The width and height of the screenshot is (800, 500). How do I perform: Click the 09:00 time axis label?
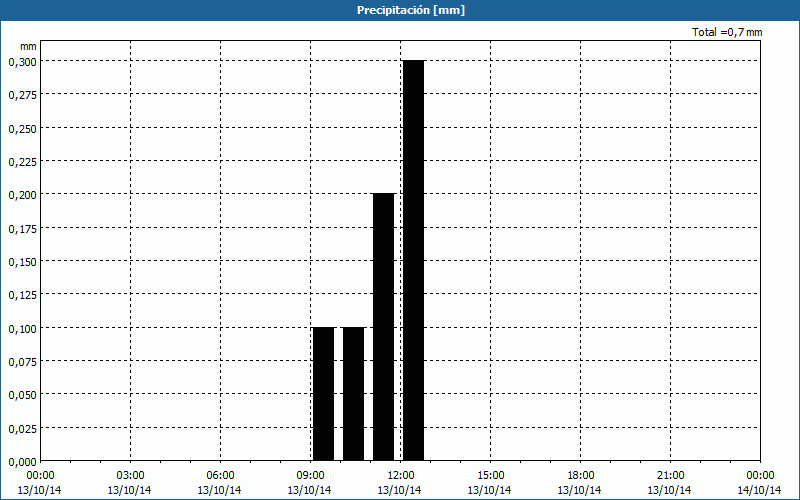point(310,476)
